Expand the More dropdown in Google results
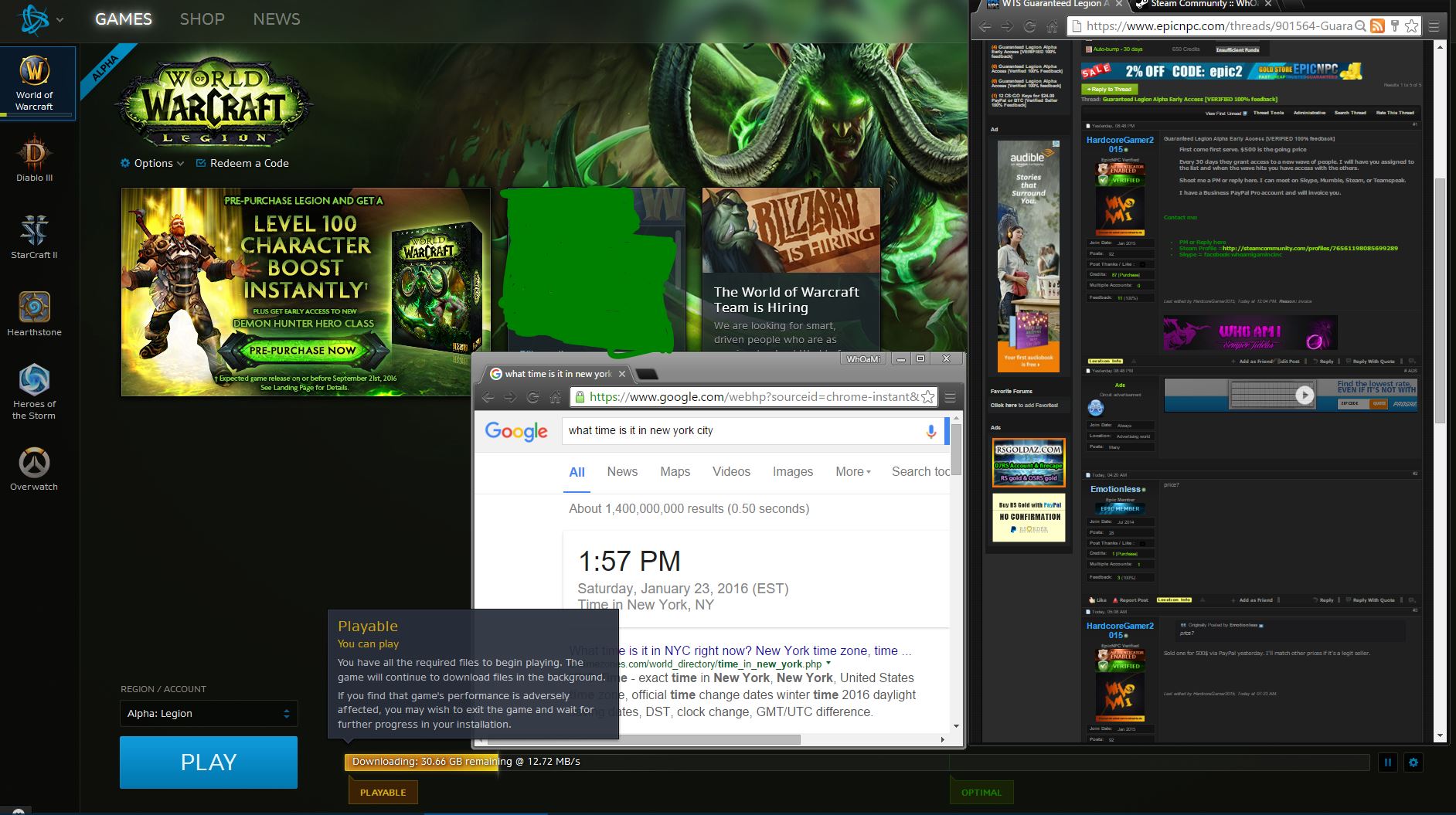 pos(852,471)
